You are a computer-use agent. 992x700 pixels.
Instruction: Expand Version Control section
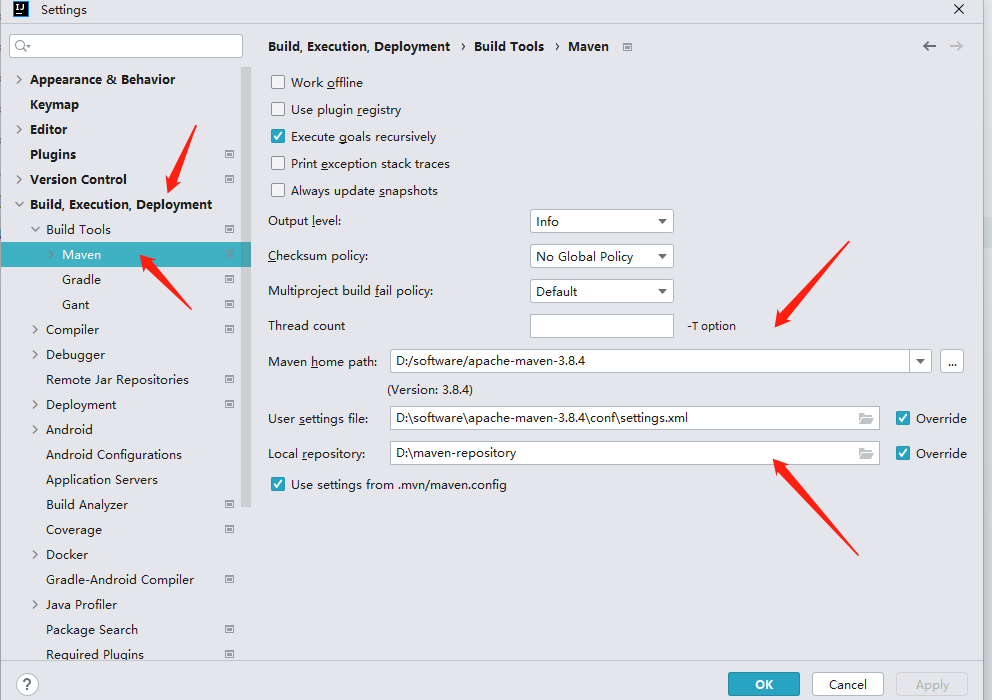point(19,179)
